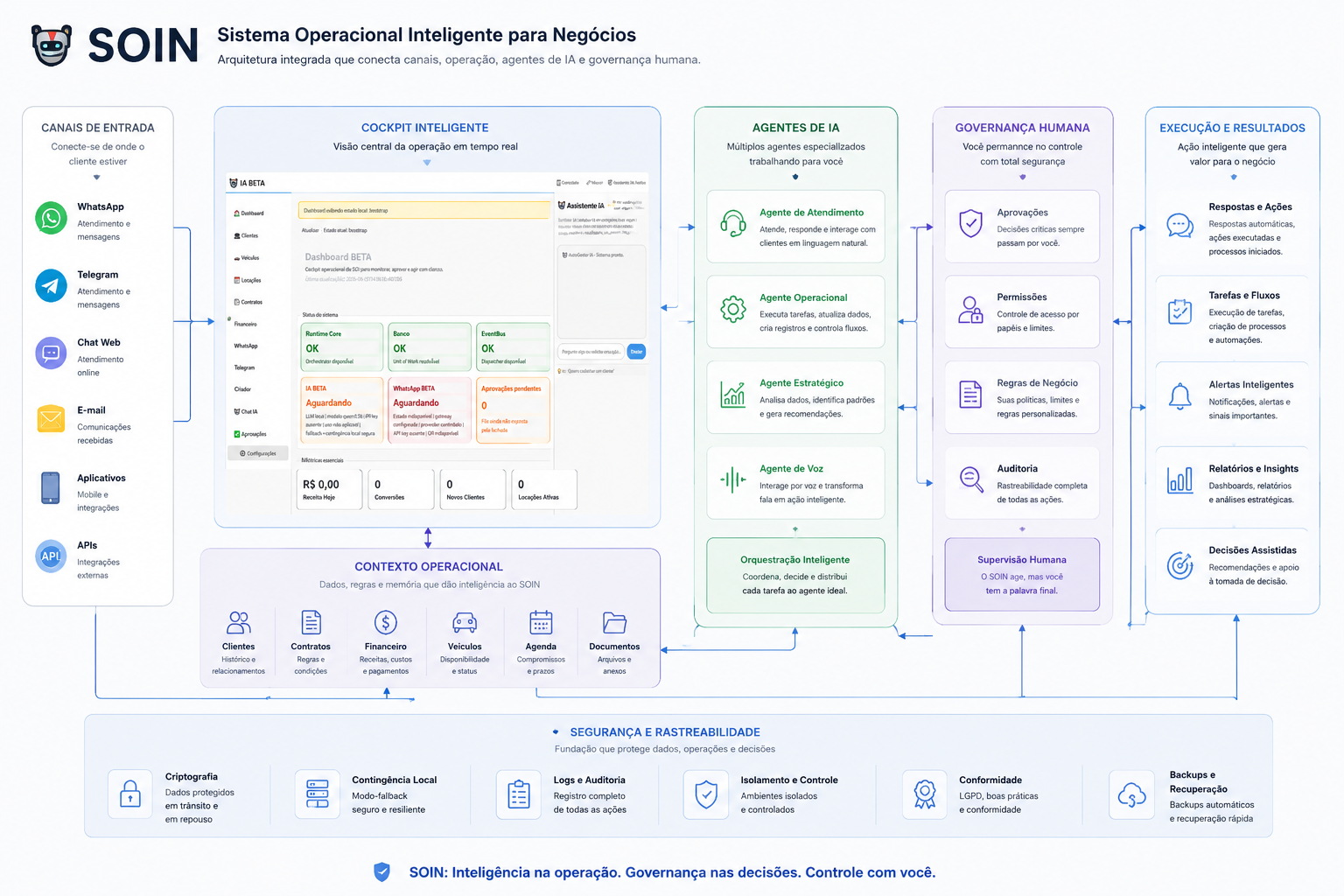The image size is (1344, 896).
Task: Click the Clientes people icon in Contexto Operacional
Action: coord(239,622)
